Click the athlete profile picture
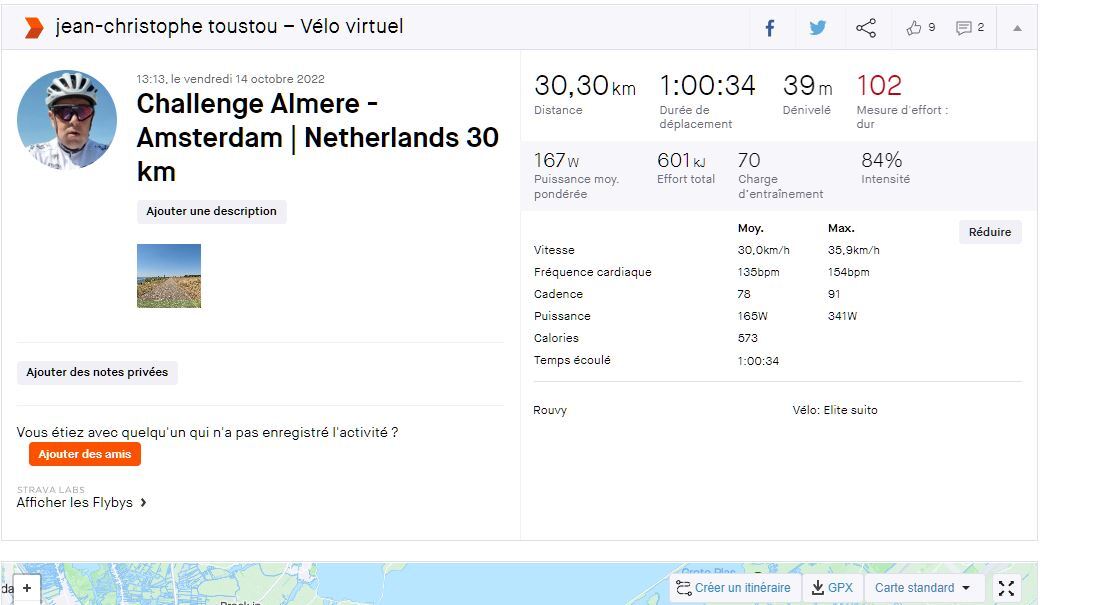The height and width of the screenshot is (605, 1097). pos(67,120)
